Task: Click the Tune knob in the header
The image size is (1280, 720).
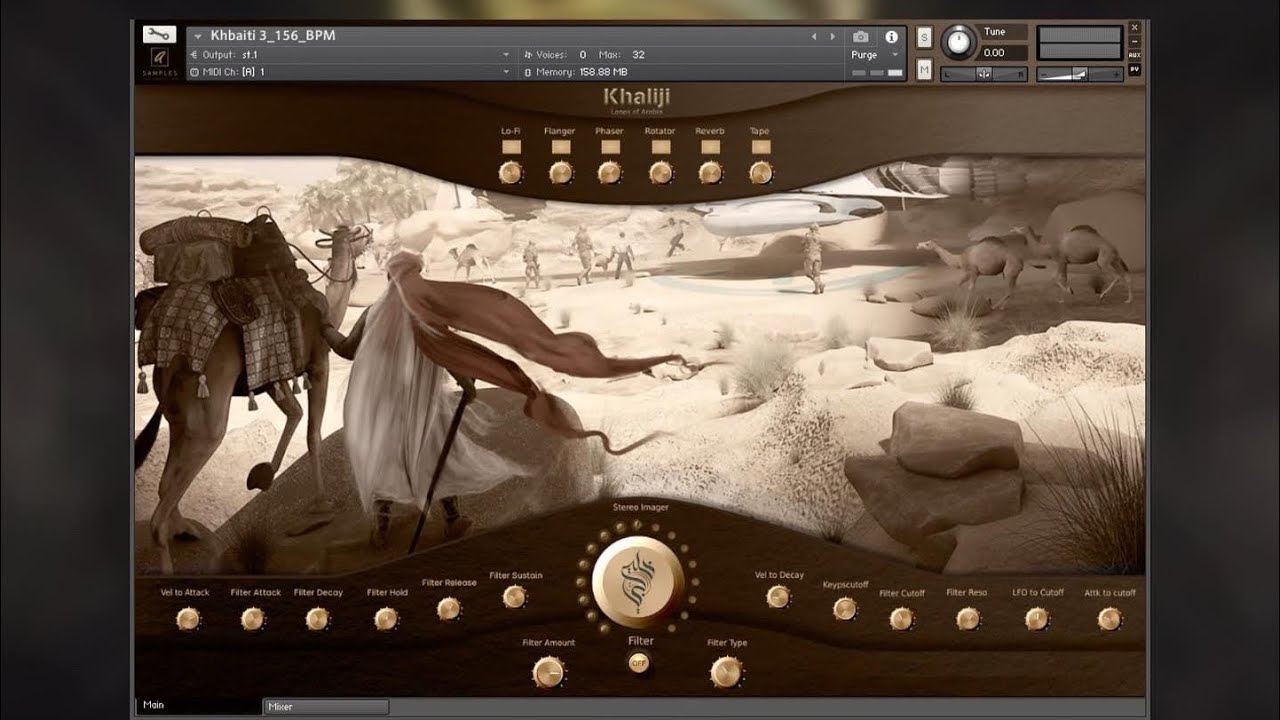Action: point(959,41)
